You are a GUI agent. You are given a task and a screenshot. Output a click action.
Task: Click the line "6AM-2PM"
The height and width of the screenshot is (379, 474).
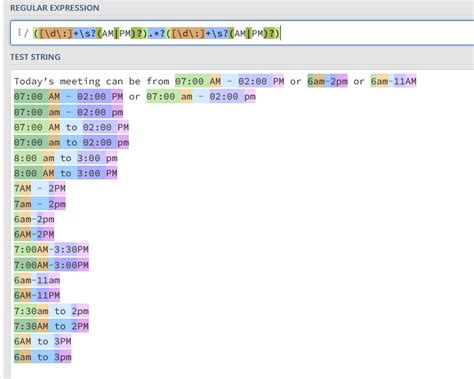point(34,234)
